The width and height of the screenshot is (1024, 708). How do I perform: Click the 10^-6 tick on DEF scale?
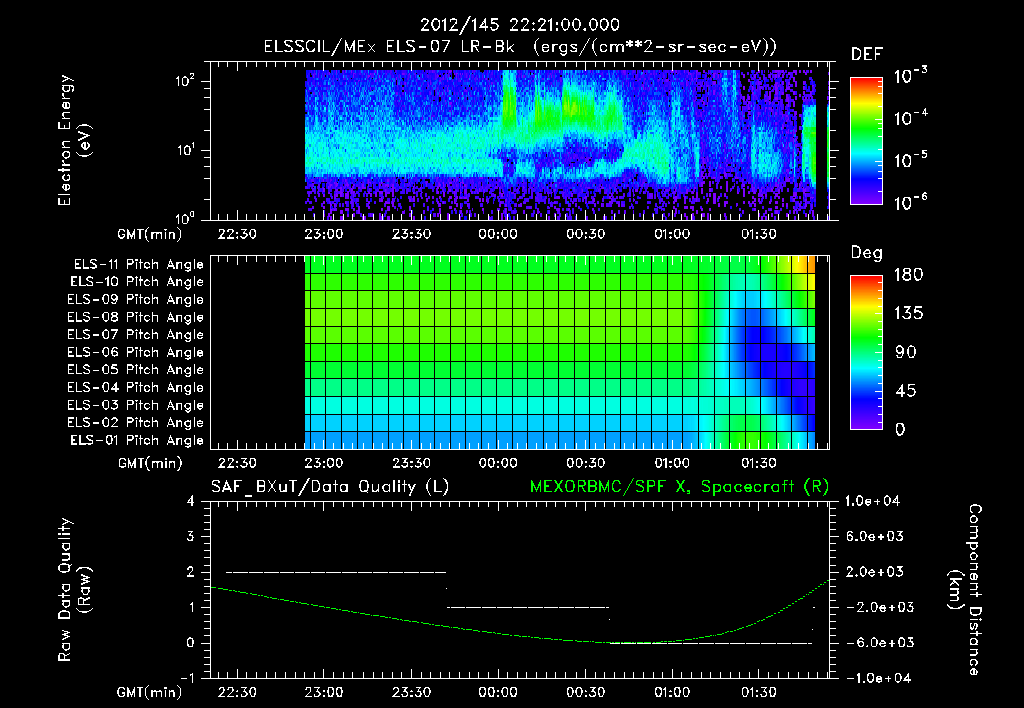tap(910, 202)
